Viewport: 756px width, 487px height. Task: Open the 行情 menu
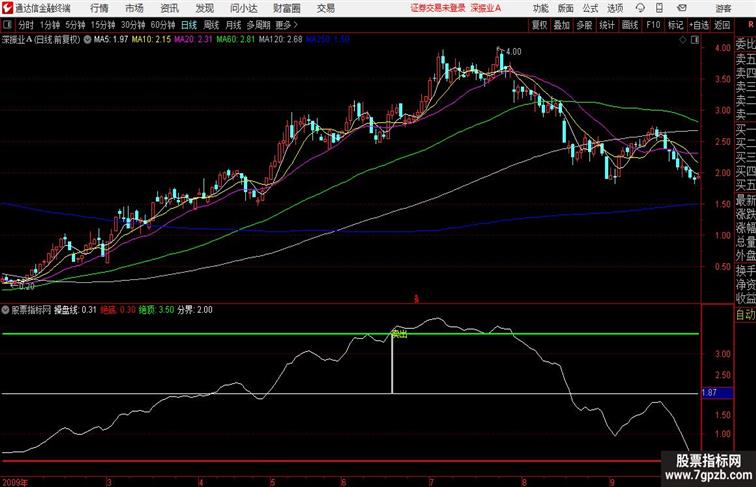tap(99, 8)
